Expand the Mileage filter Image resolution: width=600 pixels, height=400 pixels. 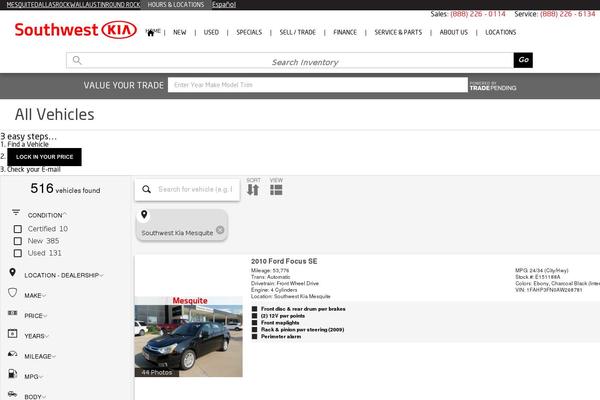click(x=40, y=356)
